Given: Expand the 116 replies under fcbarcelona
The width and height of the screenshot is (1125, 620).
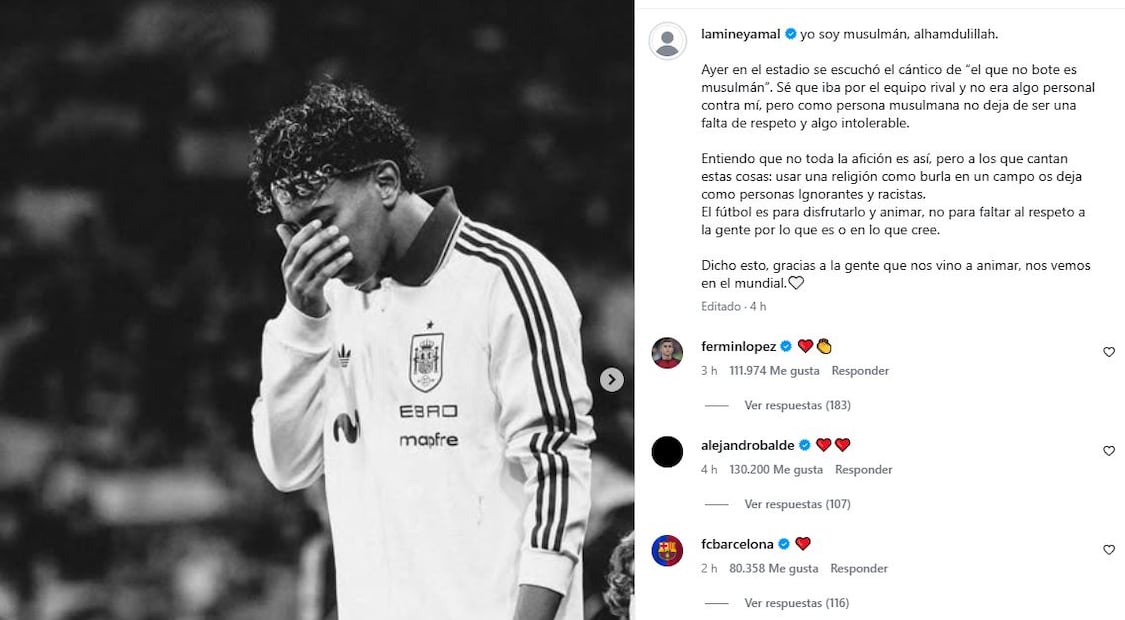Looking at the screenshot, I should [796, 603].
